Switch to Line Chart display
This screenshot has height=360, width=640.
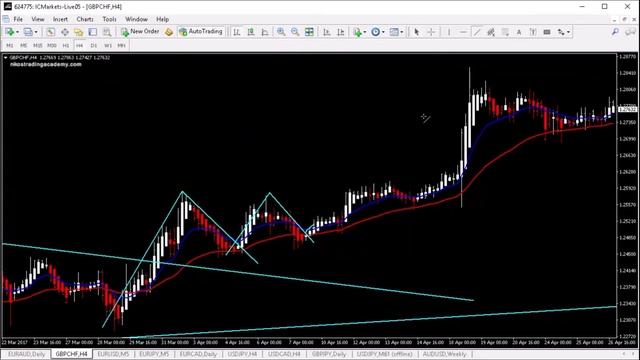click(265, 32)
